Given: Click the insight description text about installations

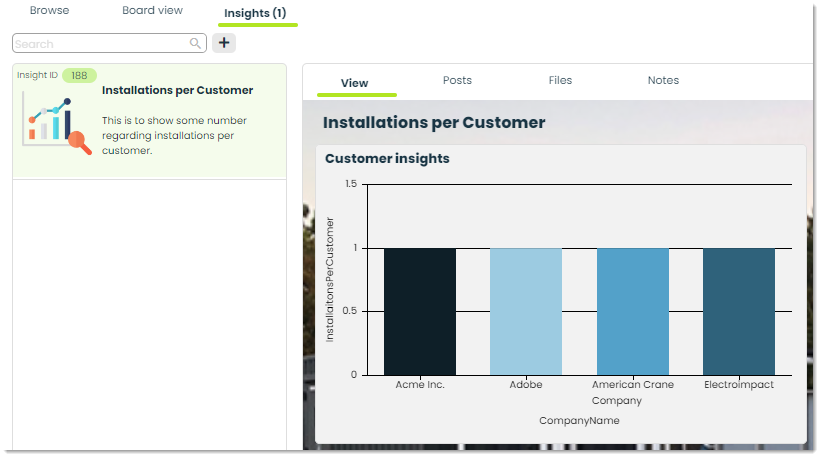Looking at the screenshot, I should 174,136.
